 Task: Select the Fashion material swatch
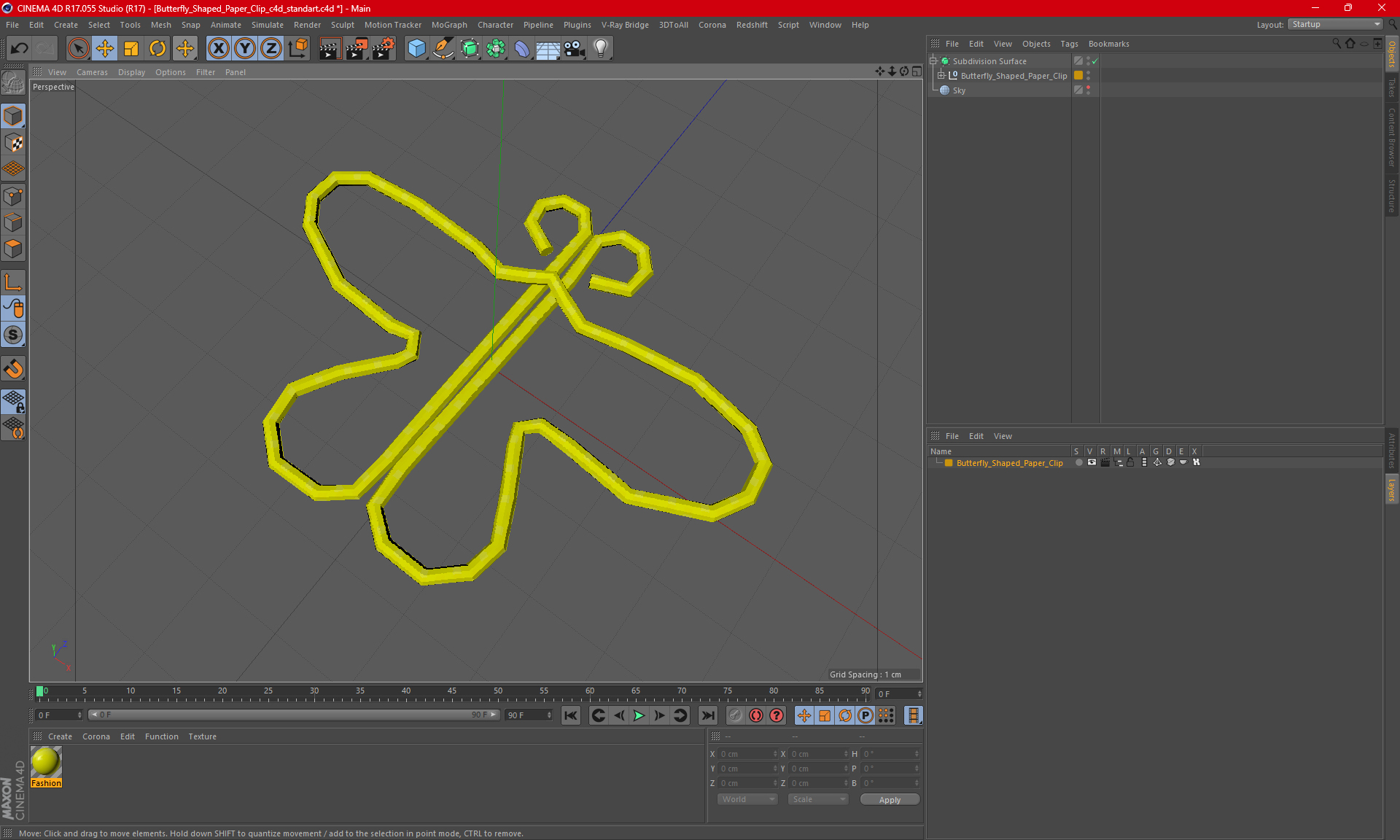point(46,762)
